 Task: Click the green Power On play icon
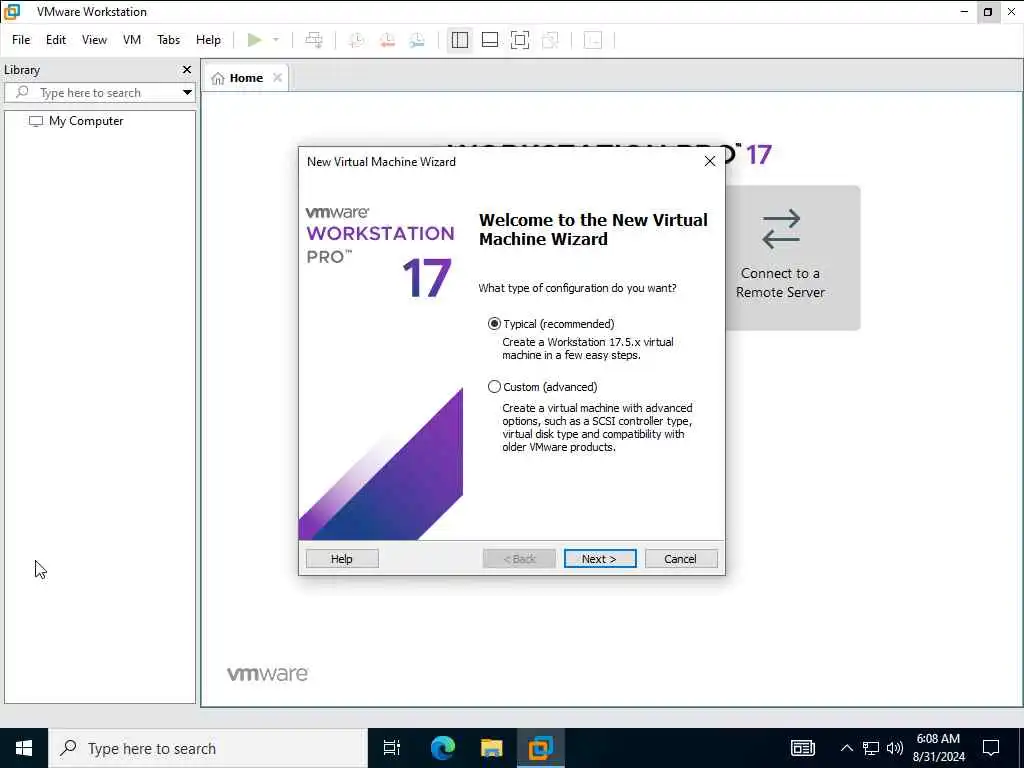254,40
